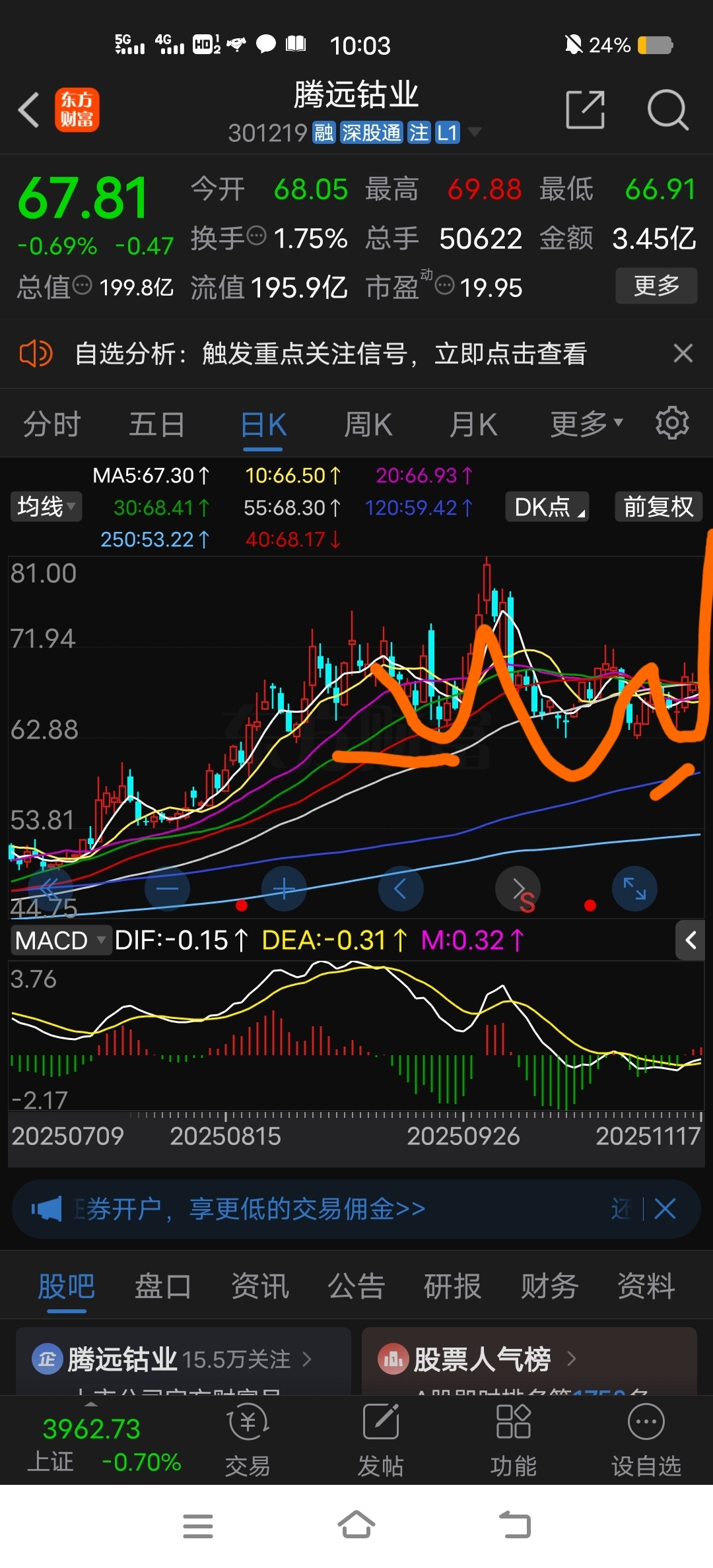Close the 开户 promotion banner

click(665, 1209)
